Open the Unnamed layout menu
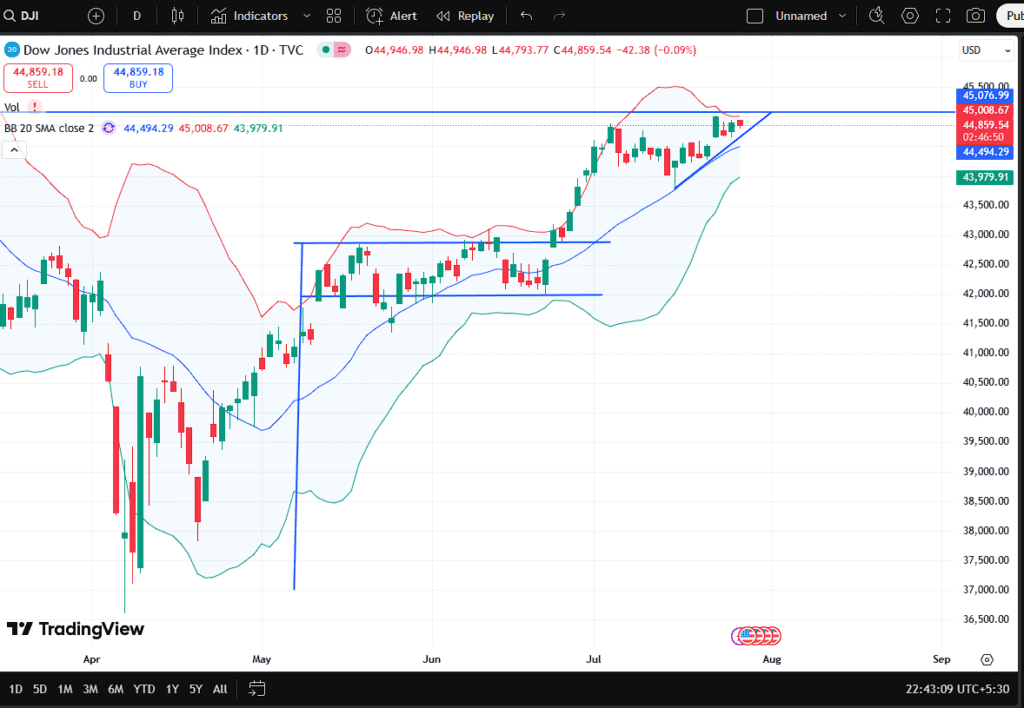 801,16
